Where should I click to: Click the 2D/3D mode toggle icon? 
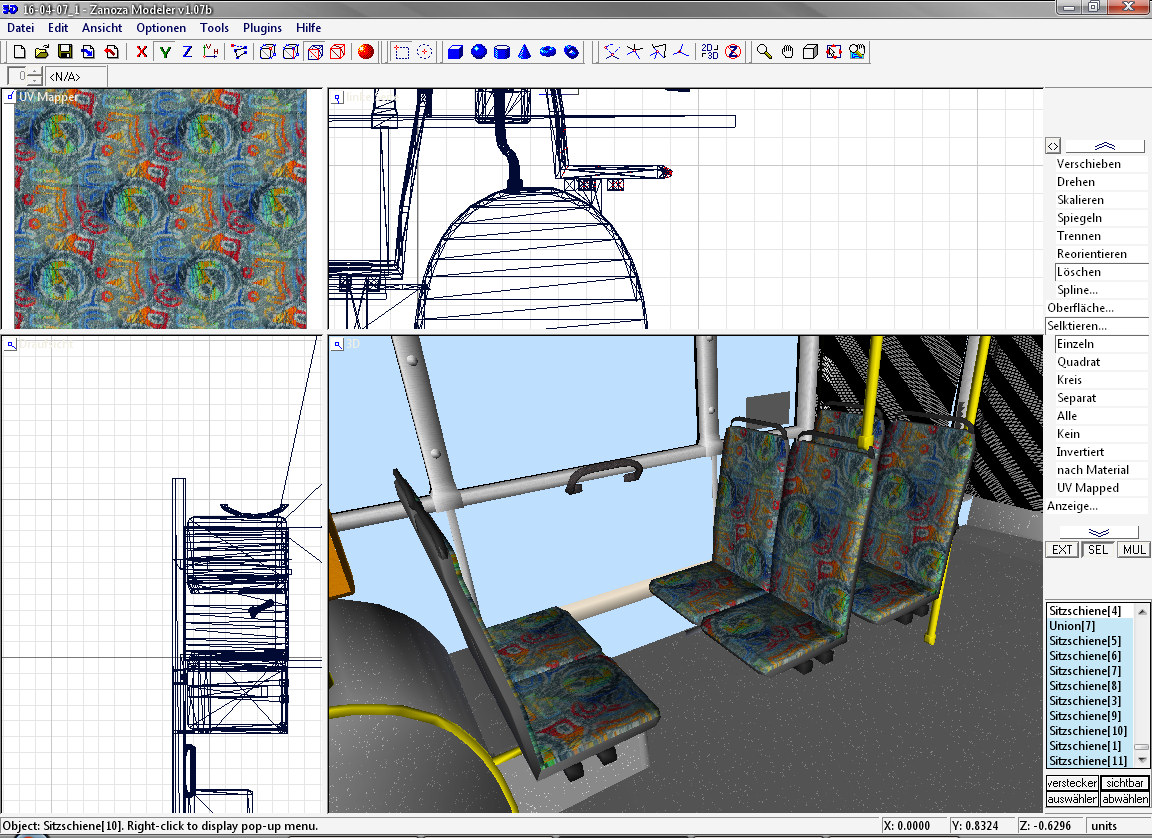click(709, 52)
